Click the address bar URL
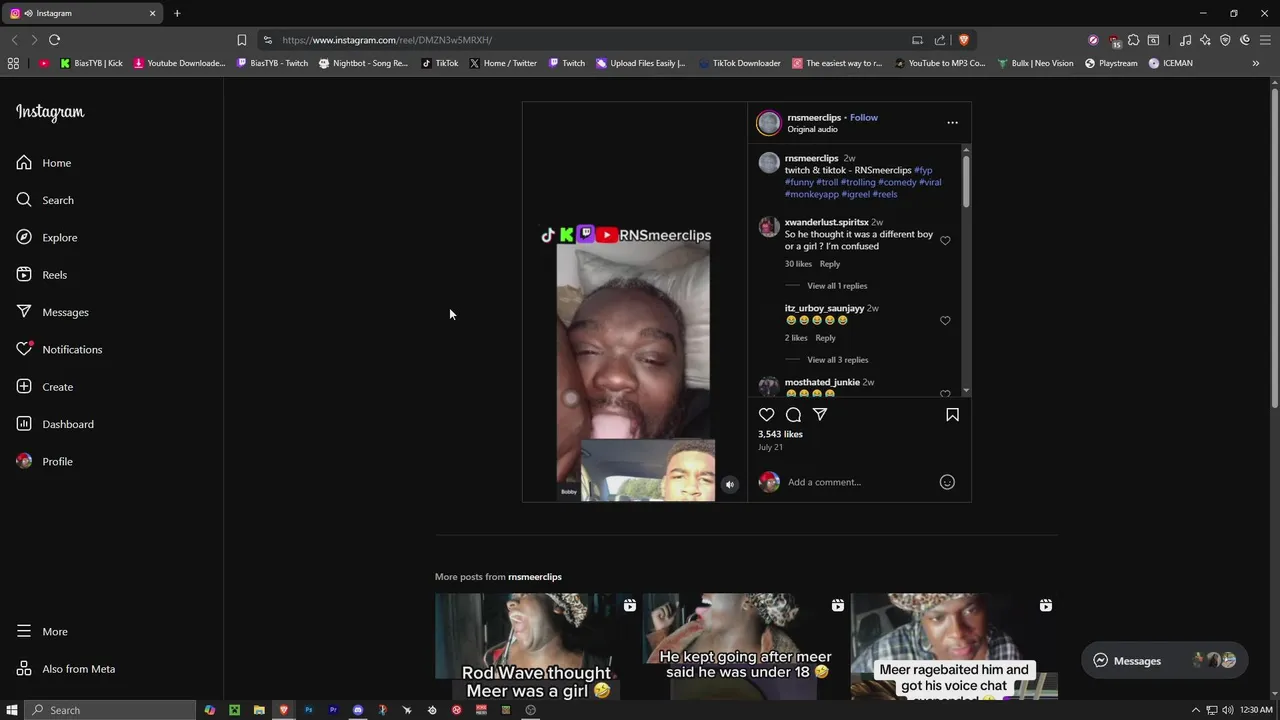The image size is (1280, 720). (387, 40)
